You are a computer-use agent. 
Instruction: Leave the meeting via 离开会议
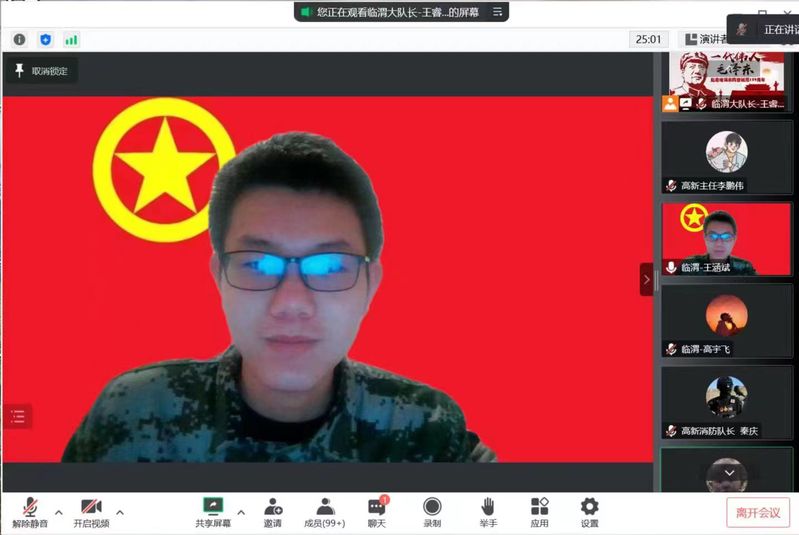[758, 513]
